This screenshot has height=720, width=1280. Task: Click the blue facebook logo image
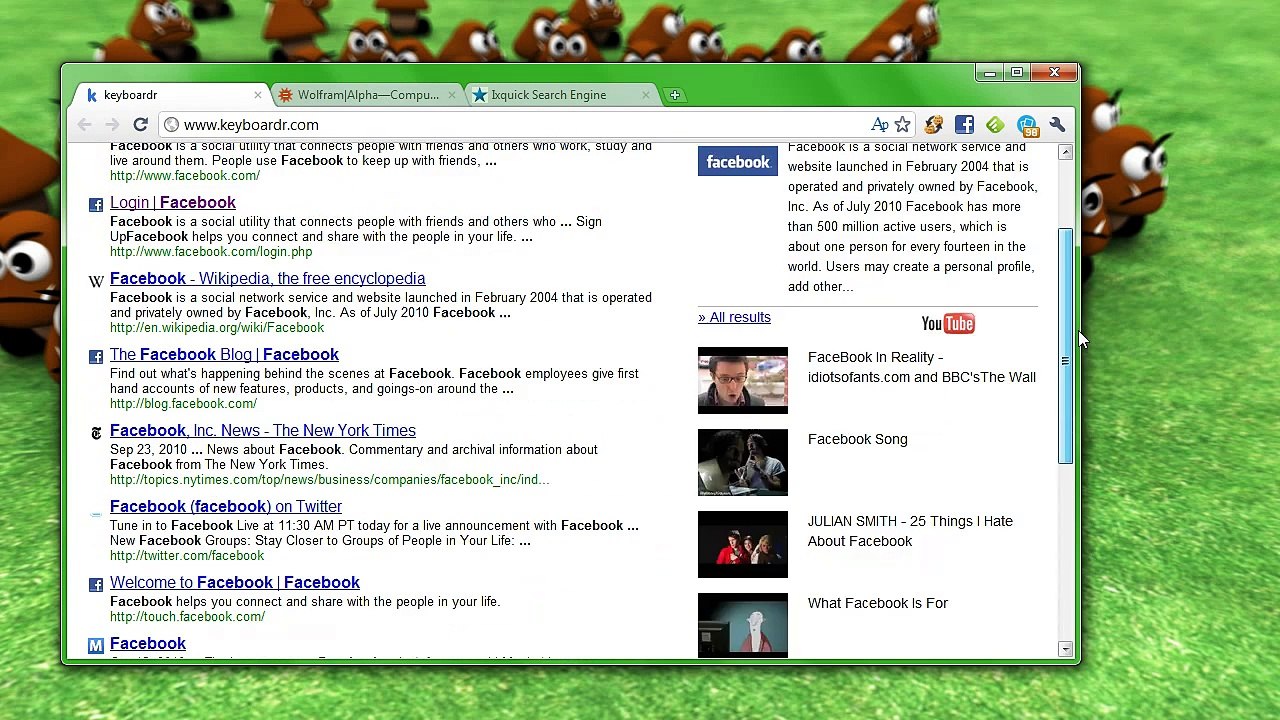[738, 162]
